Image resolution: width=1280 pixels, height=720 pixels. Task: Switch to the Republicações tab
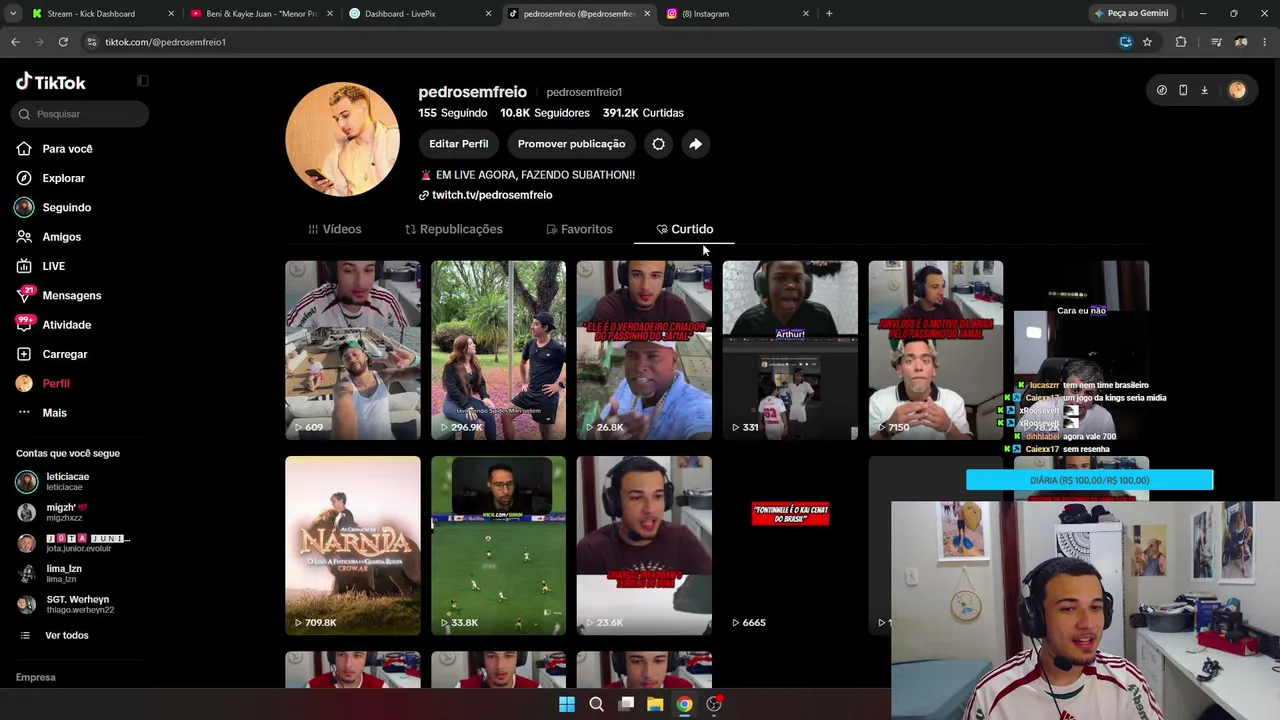(x=453, y=229)
